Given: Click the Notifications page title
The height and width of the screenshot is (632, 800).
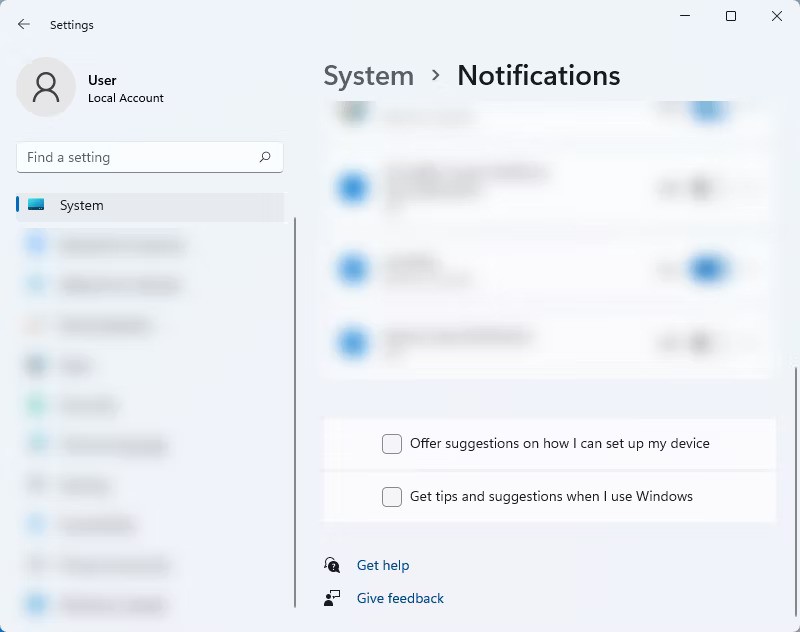Looking at the screenshot, I should tap(538, 75).
